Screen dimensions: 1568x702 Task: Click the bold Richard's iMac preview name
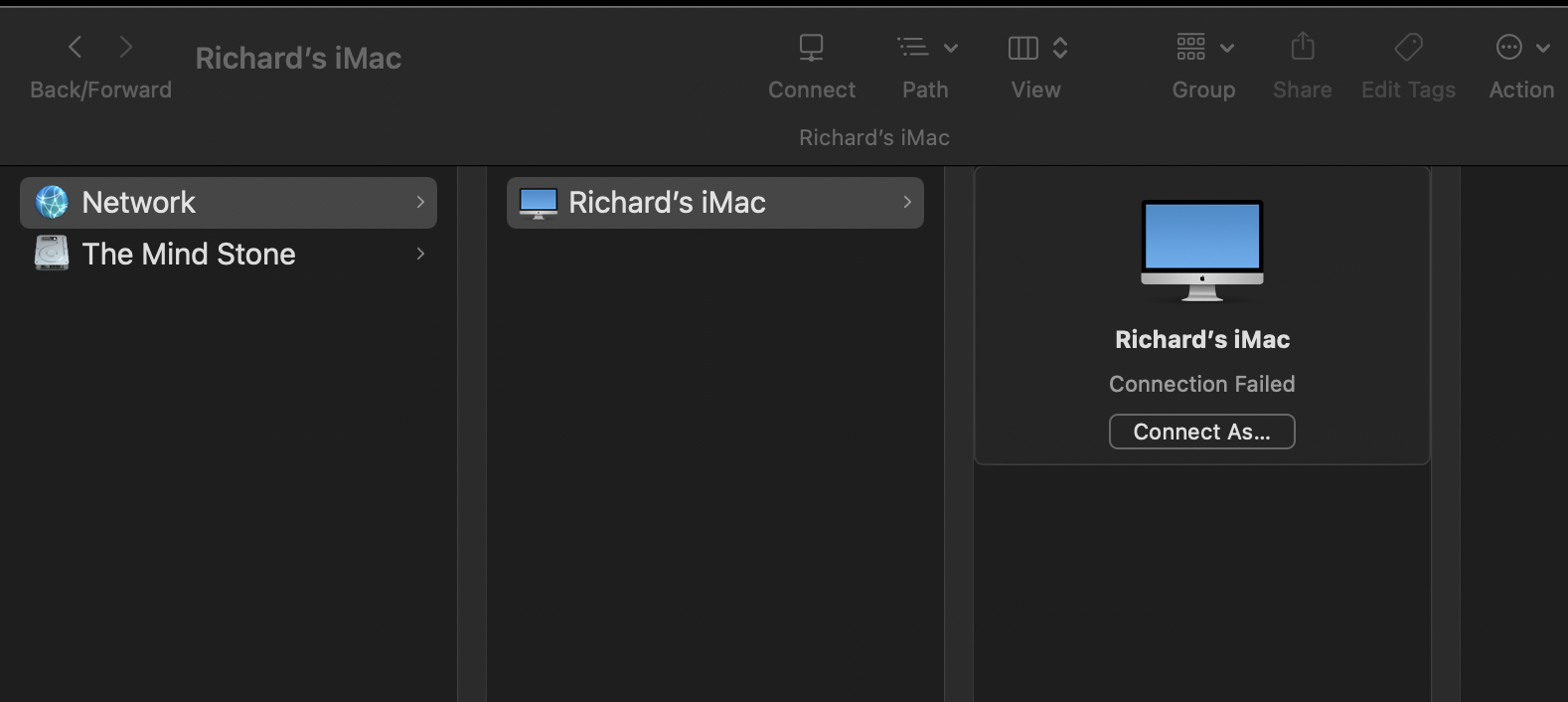pos(1202,340)
